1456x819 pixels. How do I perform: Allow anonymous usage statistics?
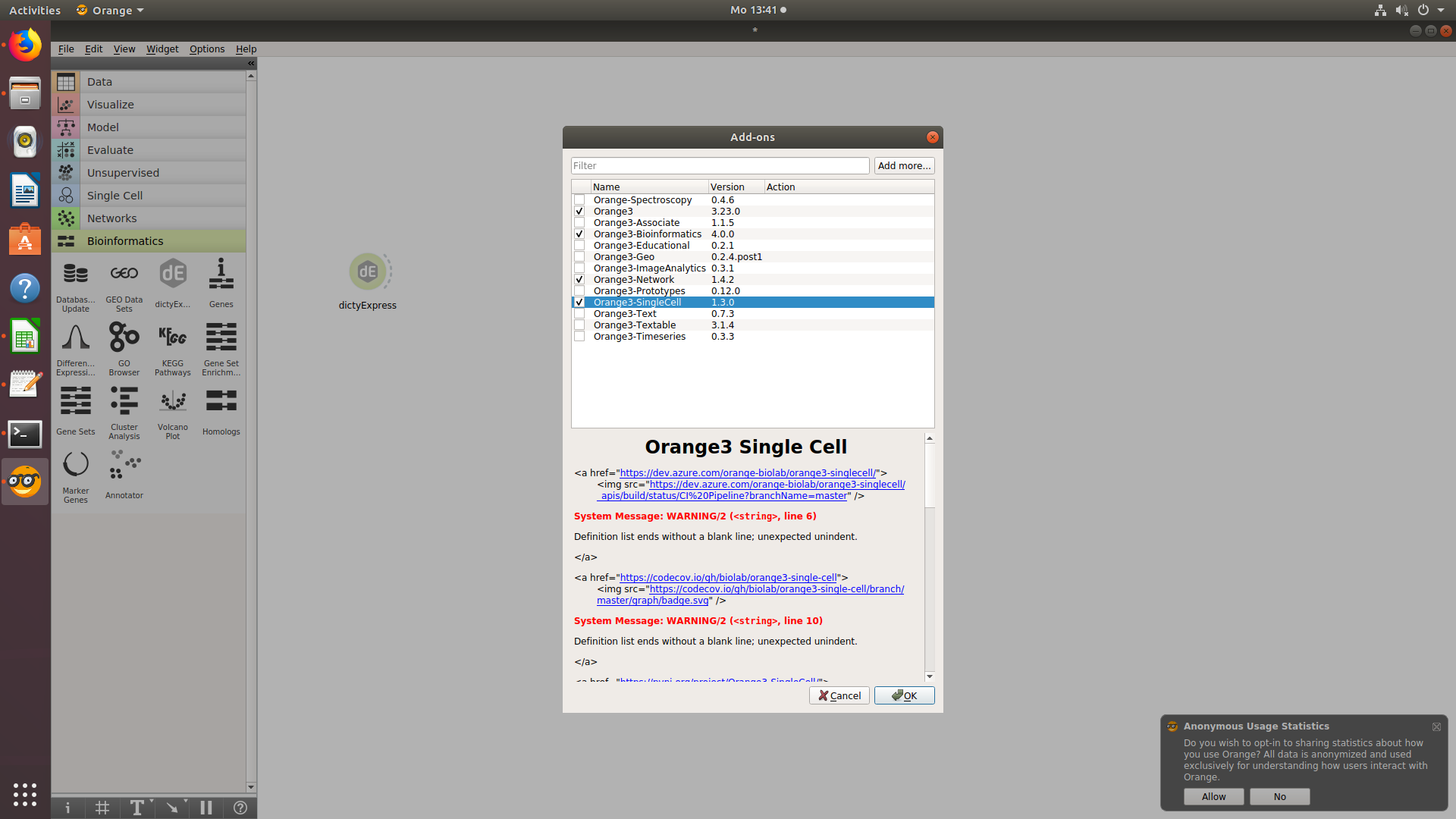click(1213, 796)
